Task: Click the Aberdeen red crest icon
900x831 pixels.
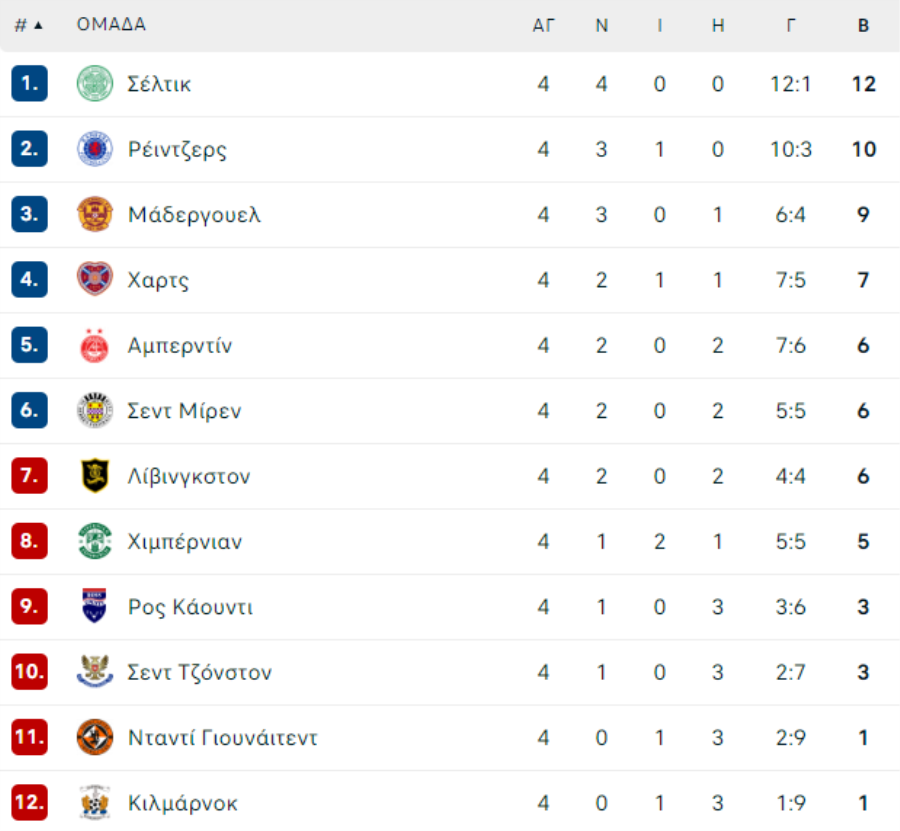Action: 95,345
